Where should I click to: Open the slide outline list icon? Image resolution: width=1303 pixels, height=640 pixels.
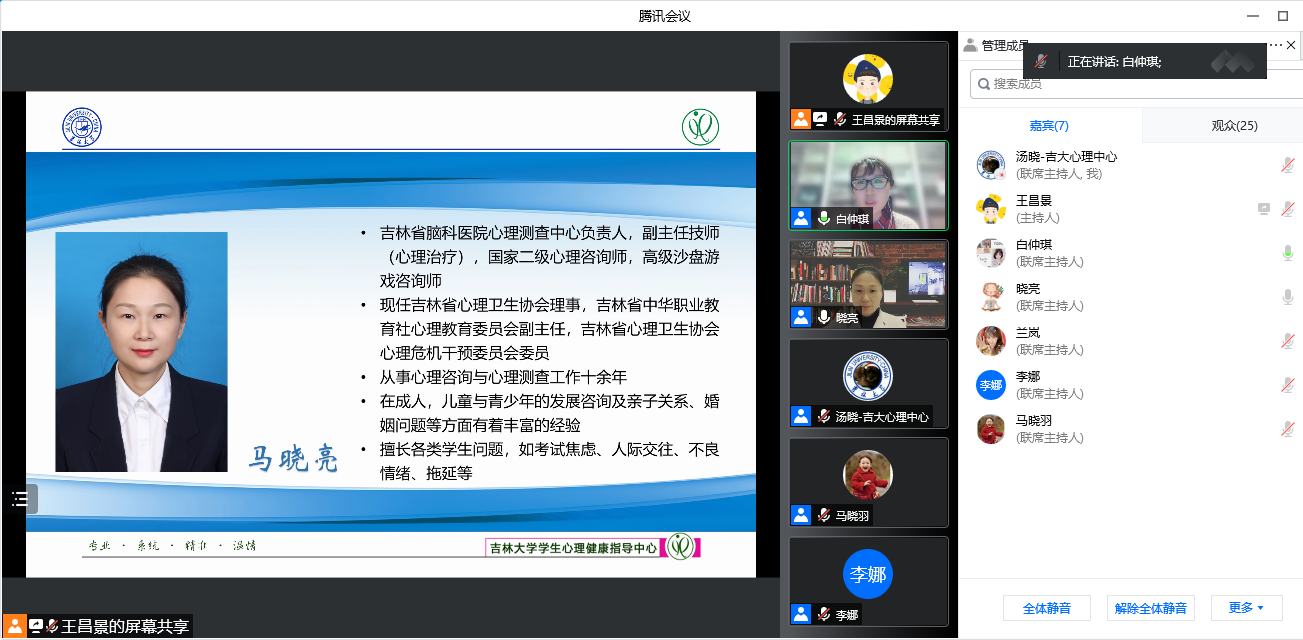(19, 499)
